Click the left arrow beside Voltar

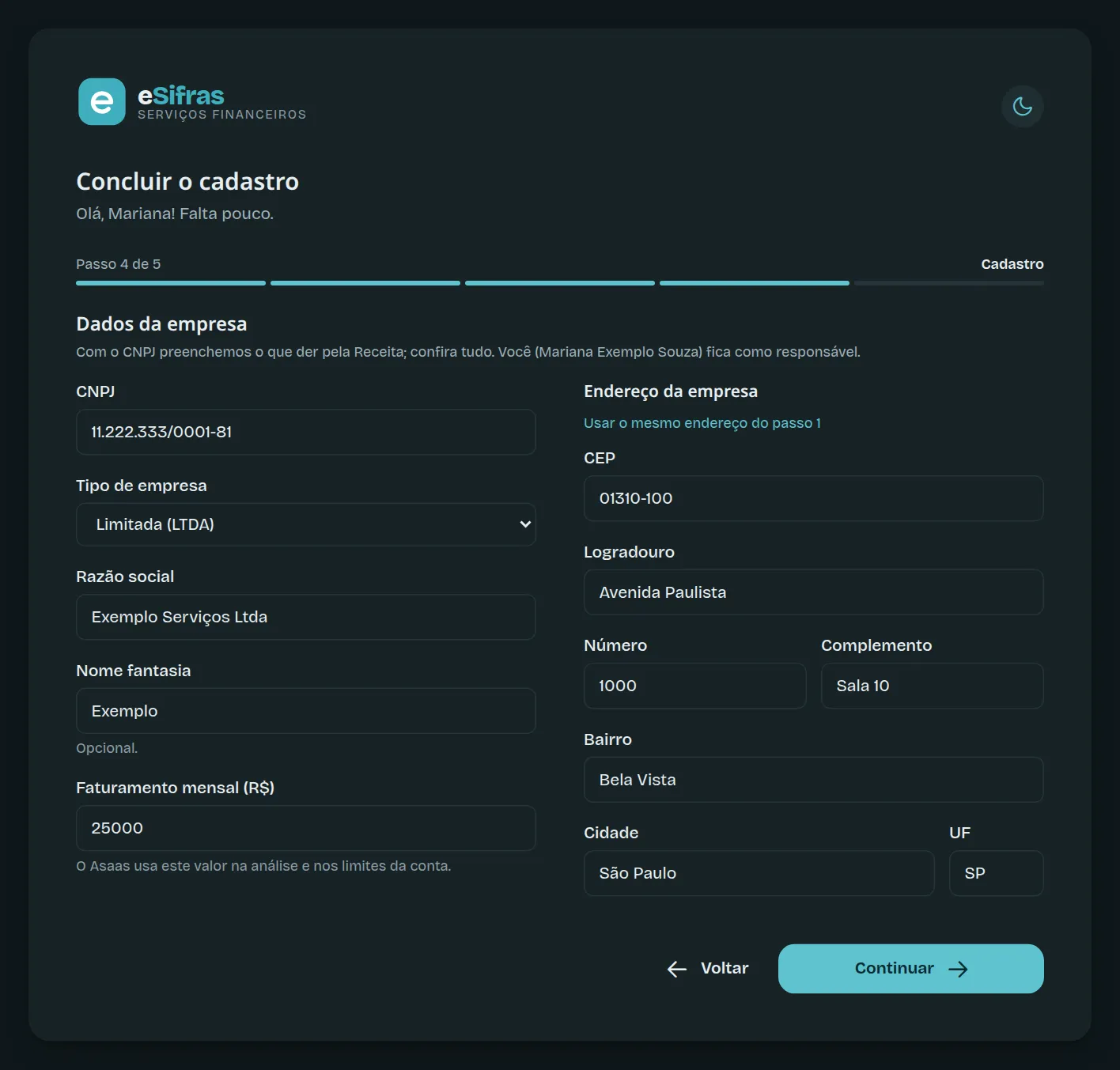click(x=677, y=969)
